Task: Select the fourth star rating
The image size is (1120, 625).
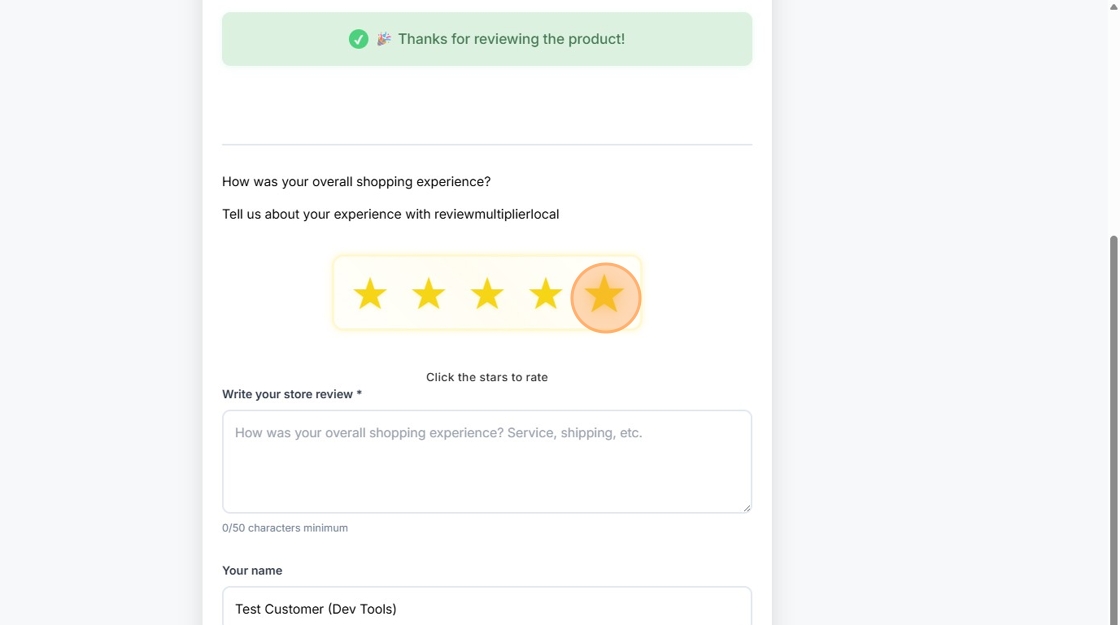Action: coord(546,294)
